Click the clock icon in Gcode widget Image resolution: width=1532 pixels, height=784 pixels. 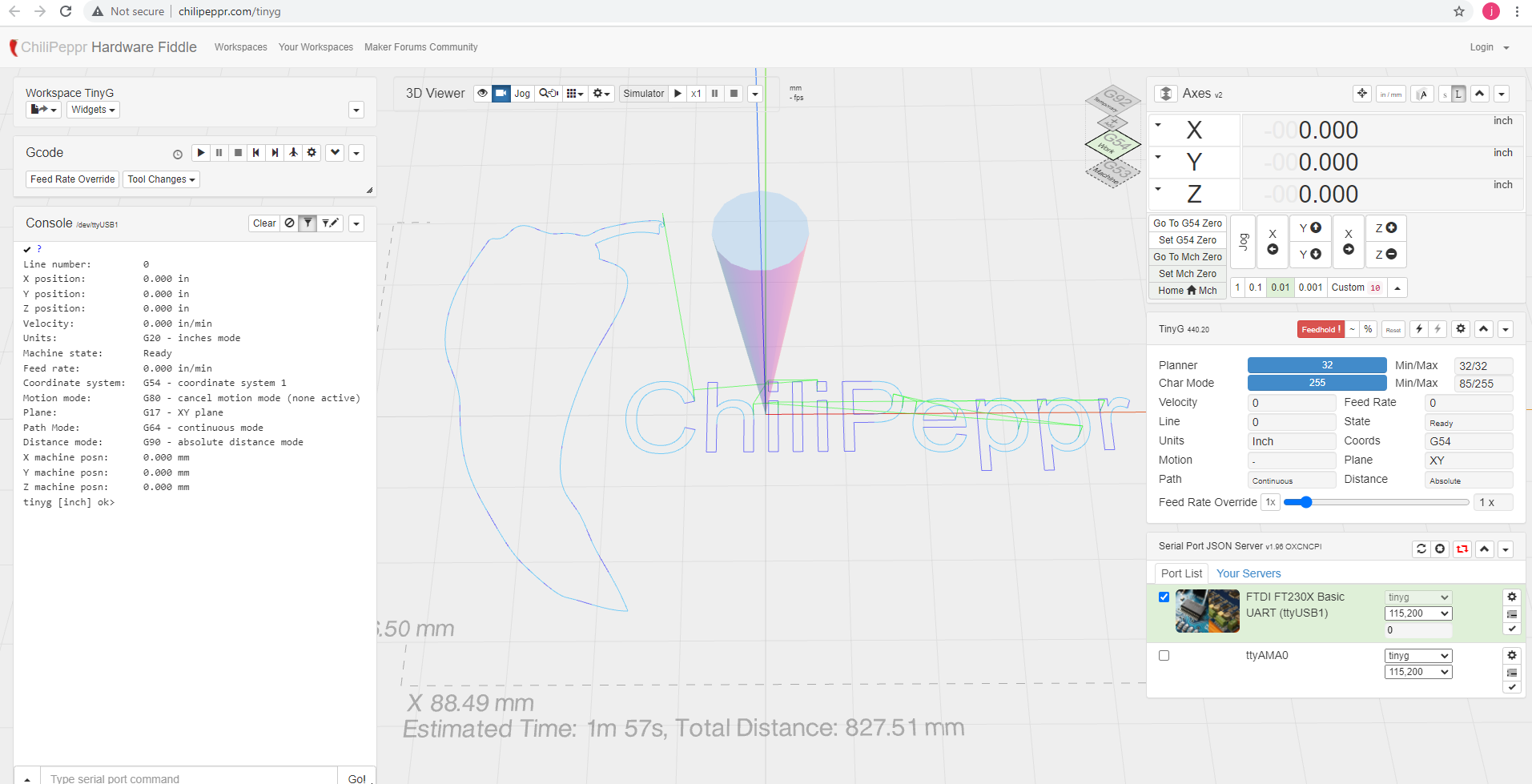pyautogui.click(x=178, y=155)
